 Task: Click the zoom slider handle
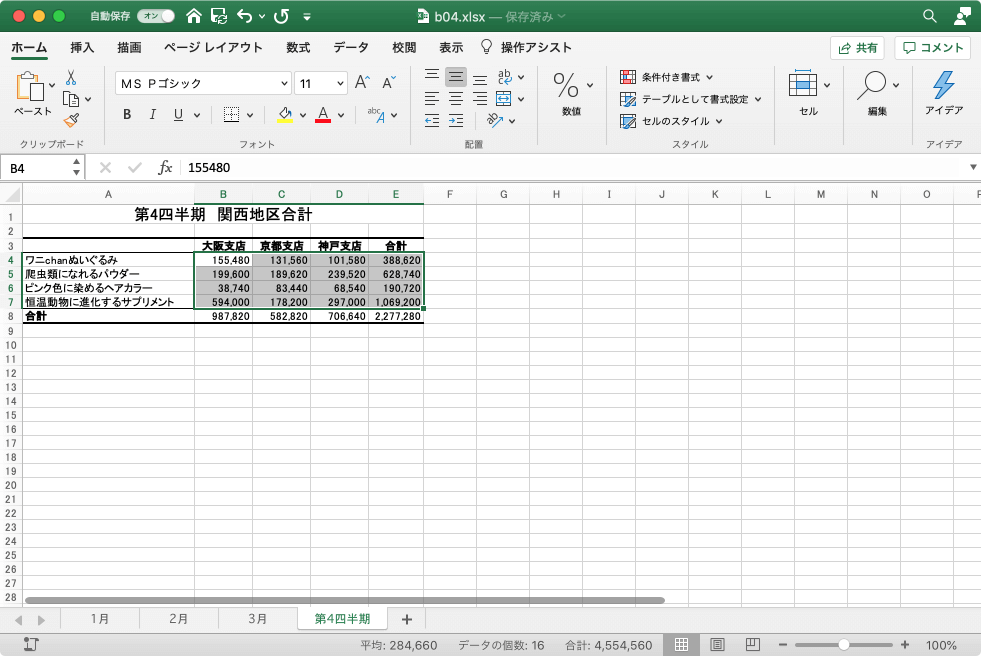click(x=843, y=645)
